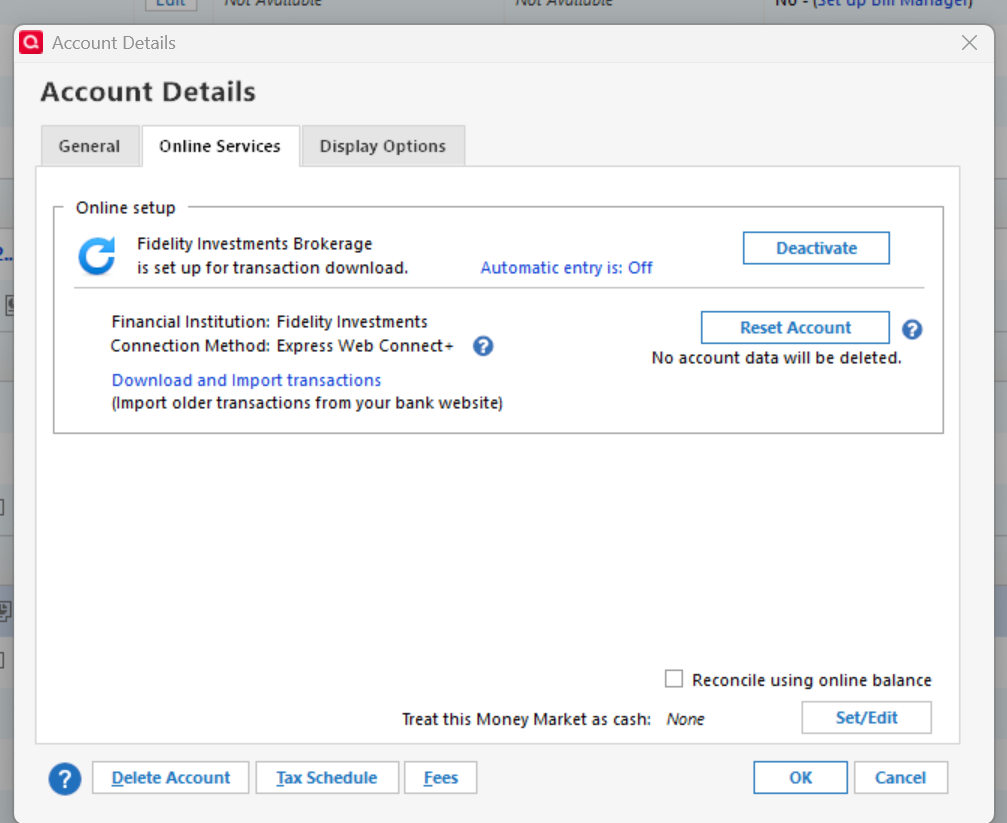This screenshot has width=1007, height=823.
Task: Confirm with the OK button
Action: click(x=800, y=778)
